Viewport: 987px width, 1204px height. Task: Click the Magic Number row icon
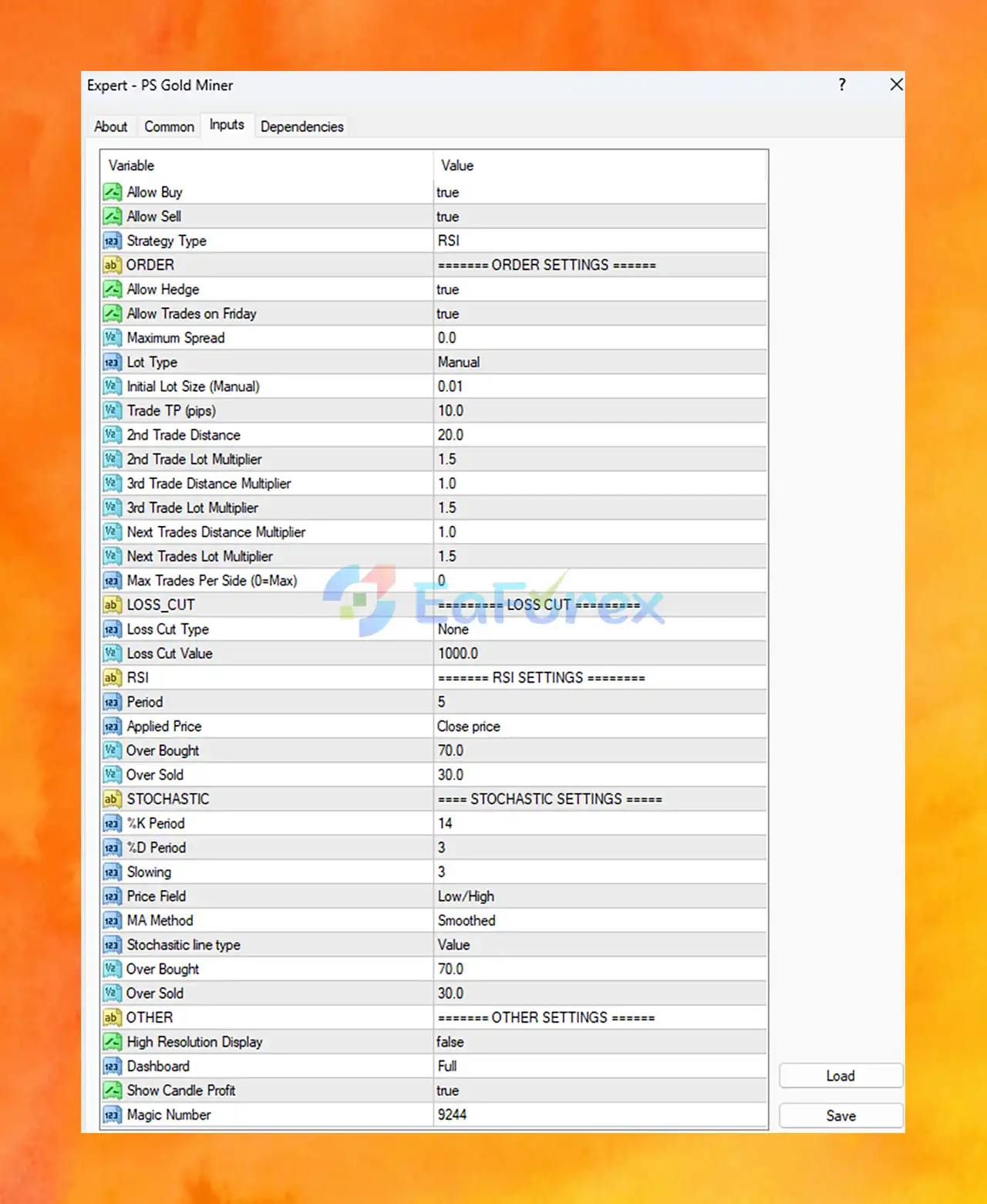coord(113,1115)
